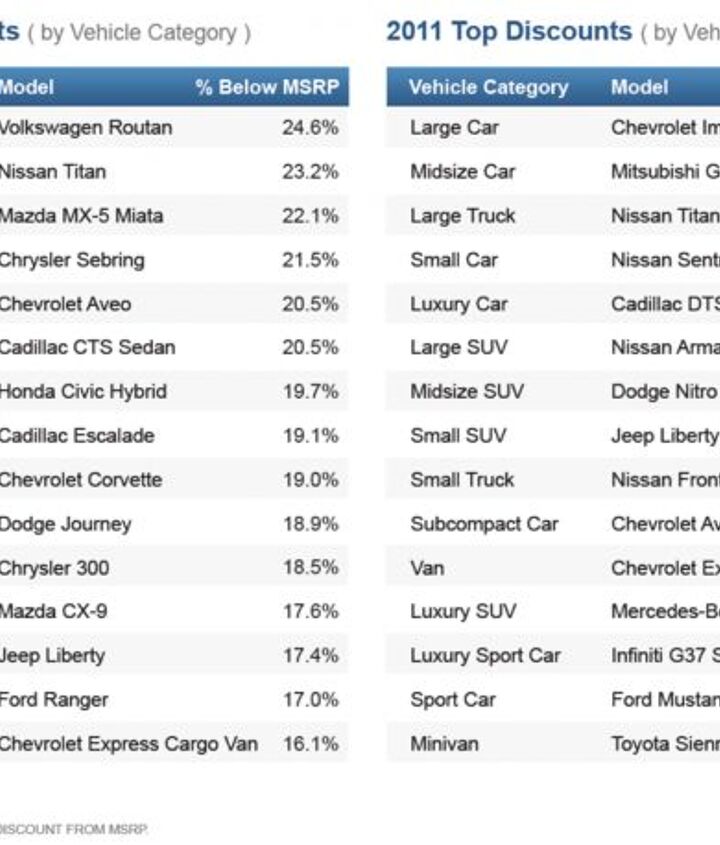Select the Chevrolet Corvette row
Image resolution: width=720 pixels, height=845 pixels.
coord(80,480)
